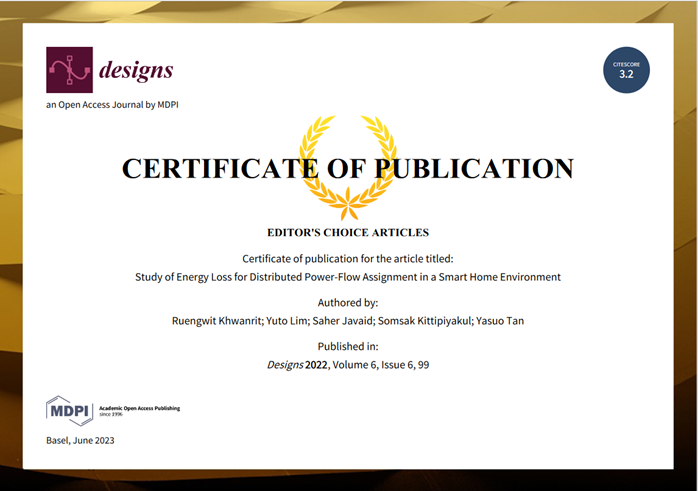Image resolution: width=698 pixels, height=491 pixels.
Task: Click the MDPI publisher logo
Action: [x=69, y=410]
